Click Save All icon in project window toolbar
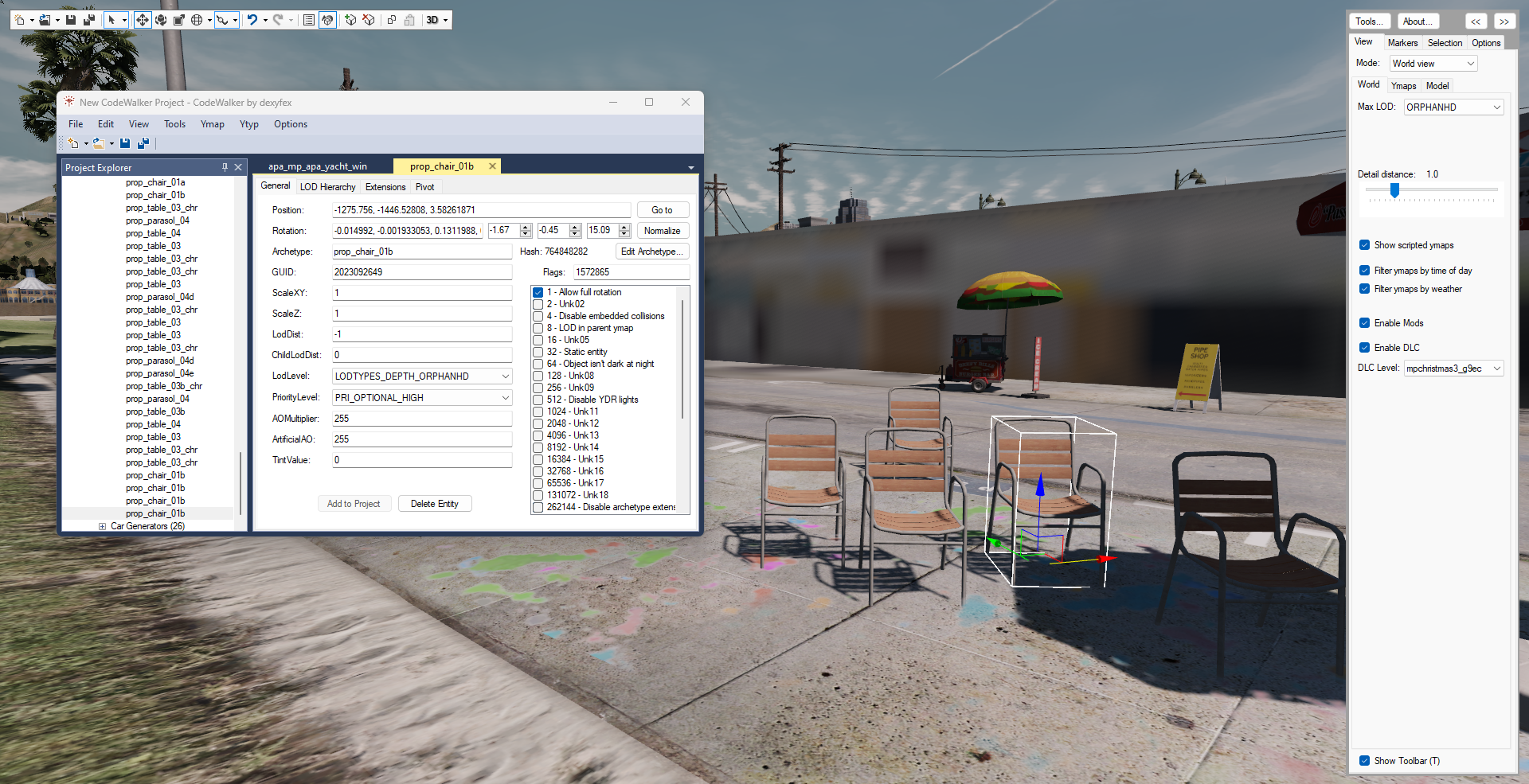This screenshot has width=1529, height=784. [x=143, y=143]
